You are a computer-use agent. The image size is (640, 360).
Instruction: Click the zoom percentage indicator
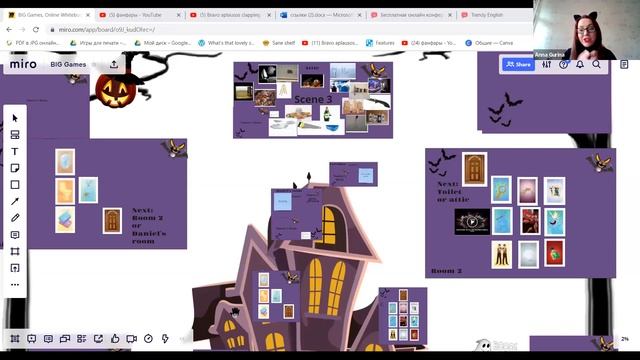click(x=625, y=339)
